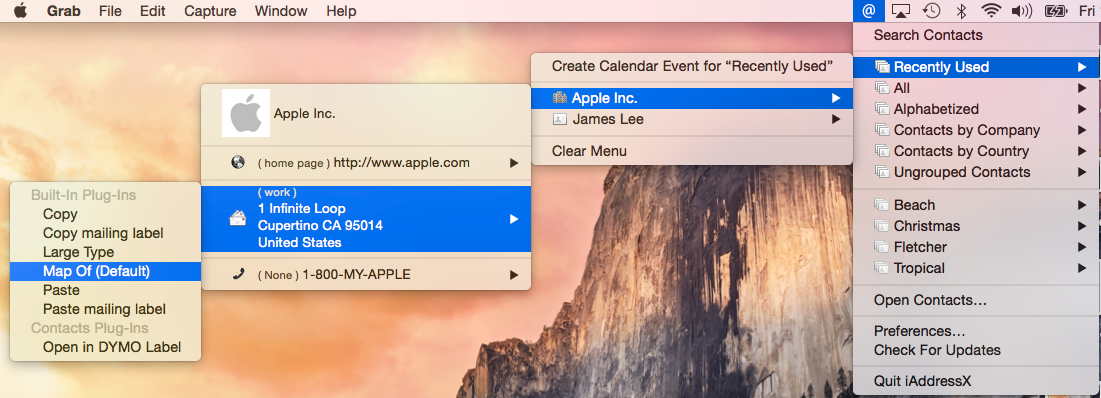This screenshot has width=1101, height=398.
Task: Expand the James Lee submenu arrow
Action: pos(836,119)
